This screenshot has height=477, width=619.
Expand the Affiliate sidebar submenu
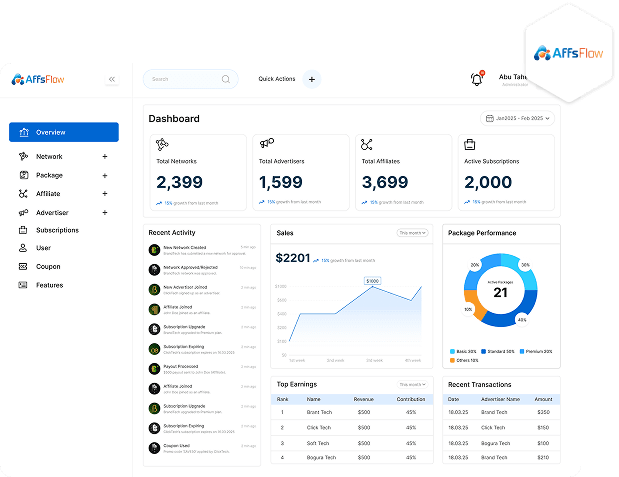[104, 194]
